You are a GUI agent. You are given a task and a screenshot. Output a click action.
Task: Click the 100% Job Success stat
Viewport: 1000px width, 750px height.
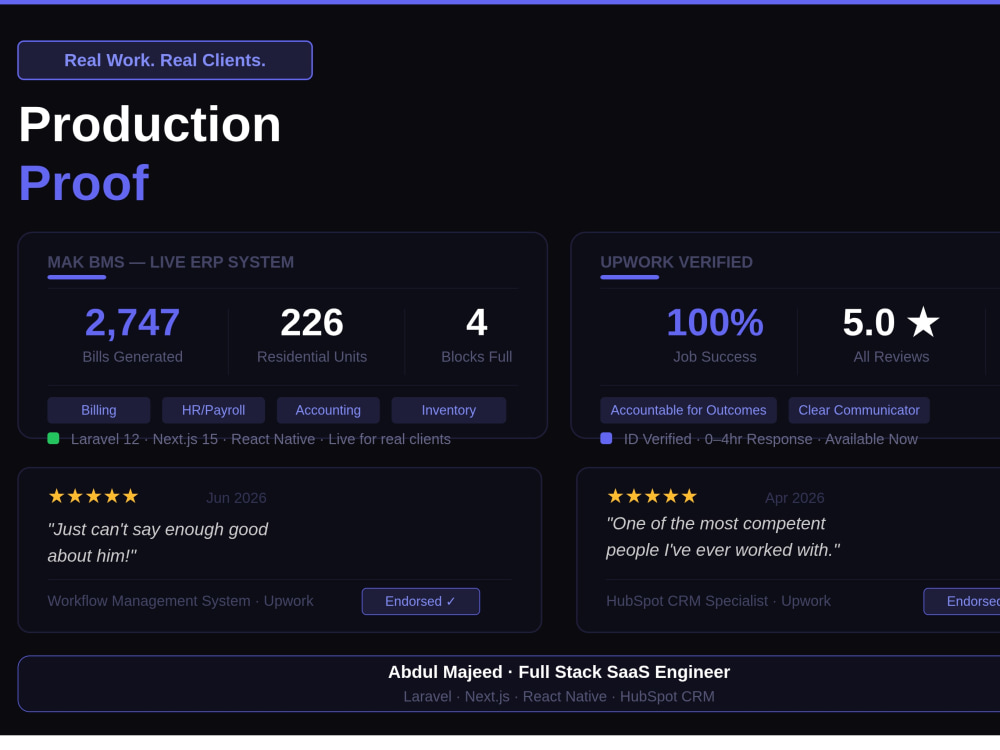[x=715, y=335]
